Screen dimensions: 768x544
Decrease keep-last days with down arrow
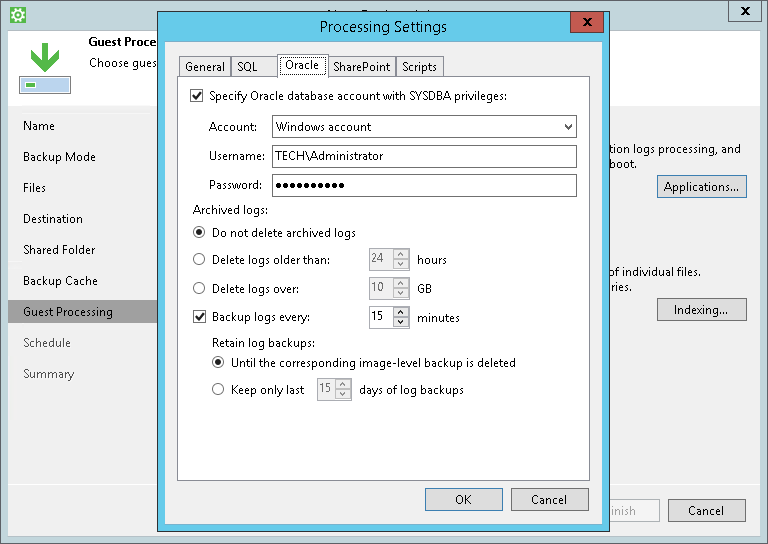pyautogui.click(x=343, y=394)
